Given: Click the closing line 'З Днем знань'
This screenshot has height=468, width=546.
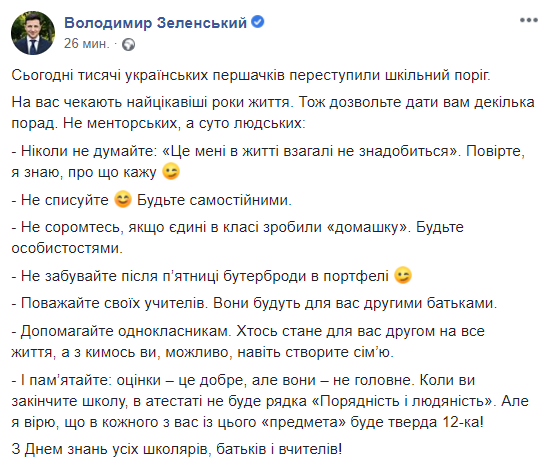Looking at the screenshot, I should (x=177, y=449).
